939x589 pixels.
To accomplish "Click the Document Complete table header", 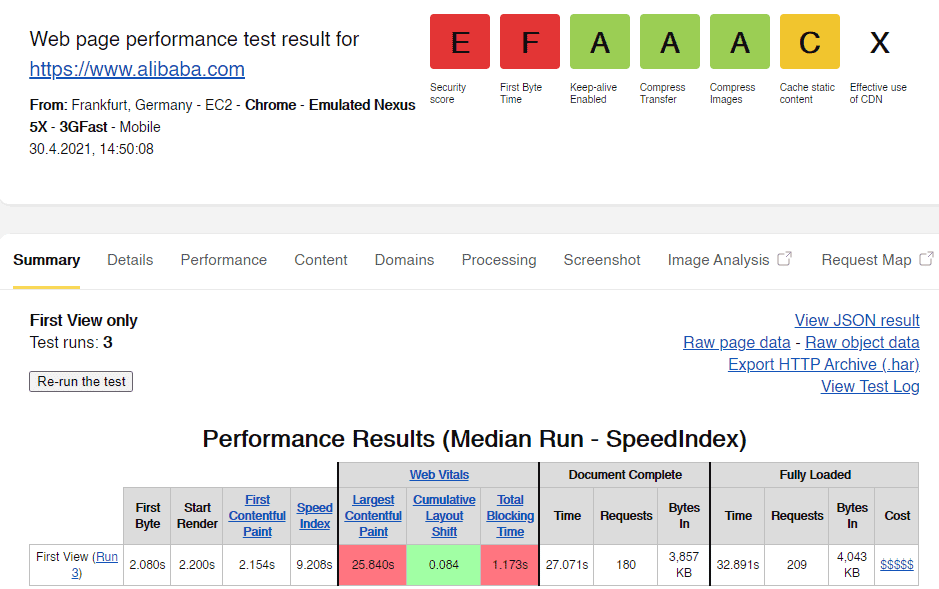I will pyautogui.click(x=625, y=475).
